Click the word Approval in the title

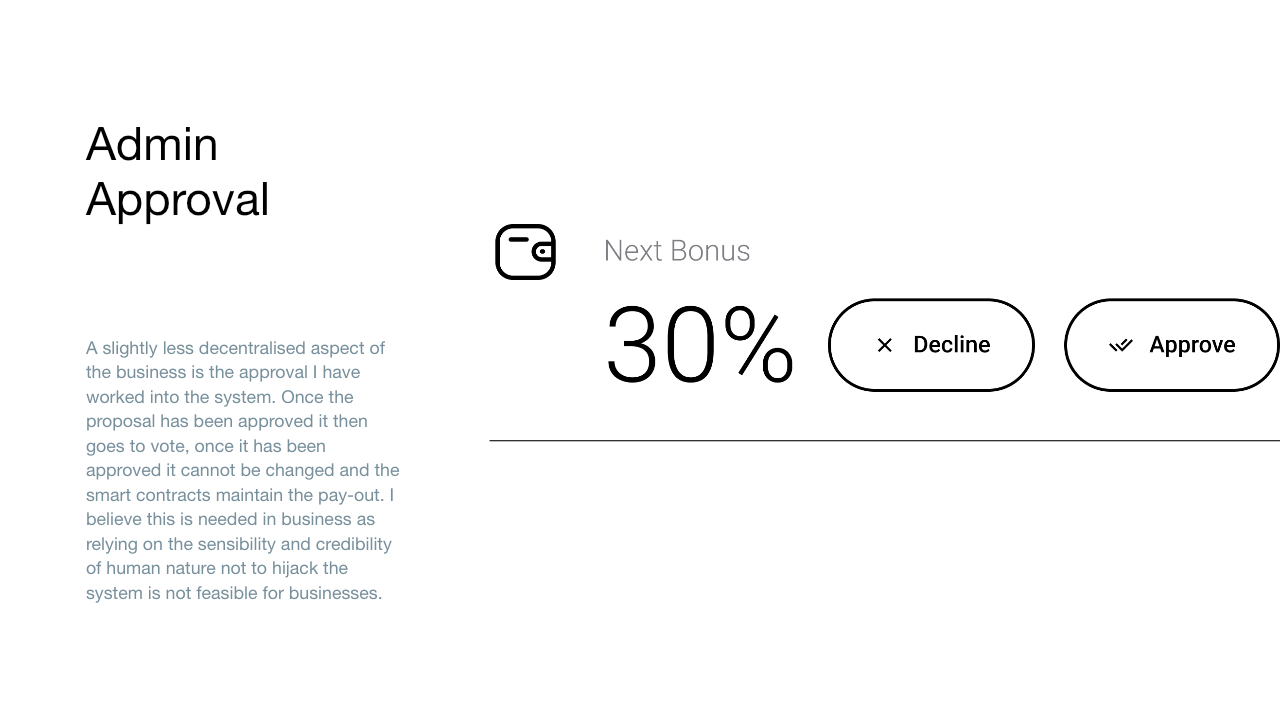pyautogui.click(x=178, y=200)
